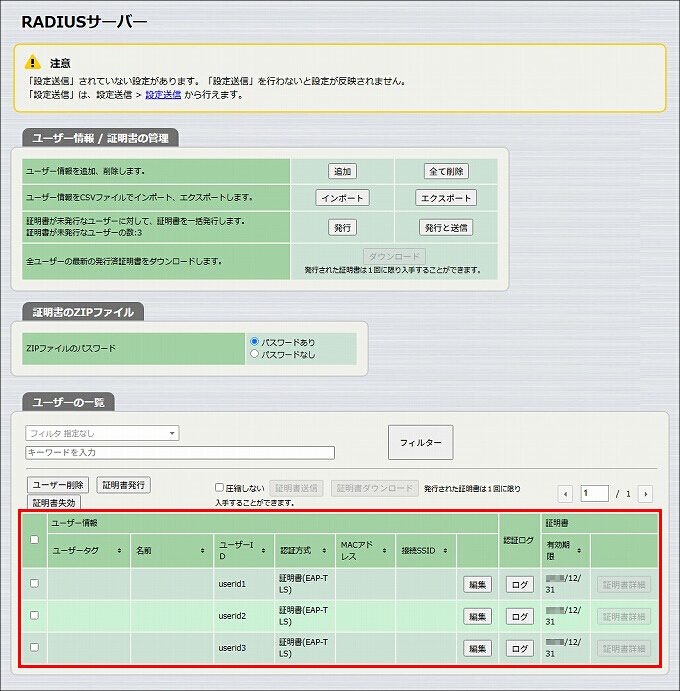Toggle the select-all checkbox in table header
Image resolution: width=680 pixels, height=691 pixels.
click(34, 539)
